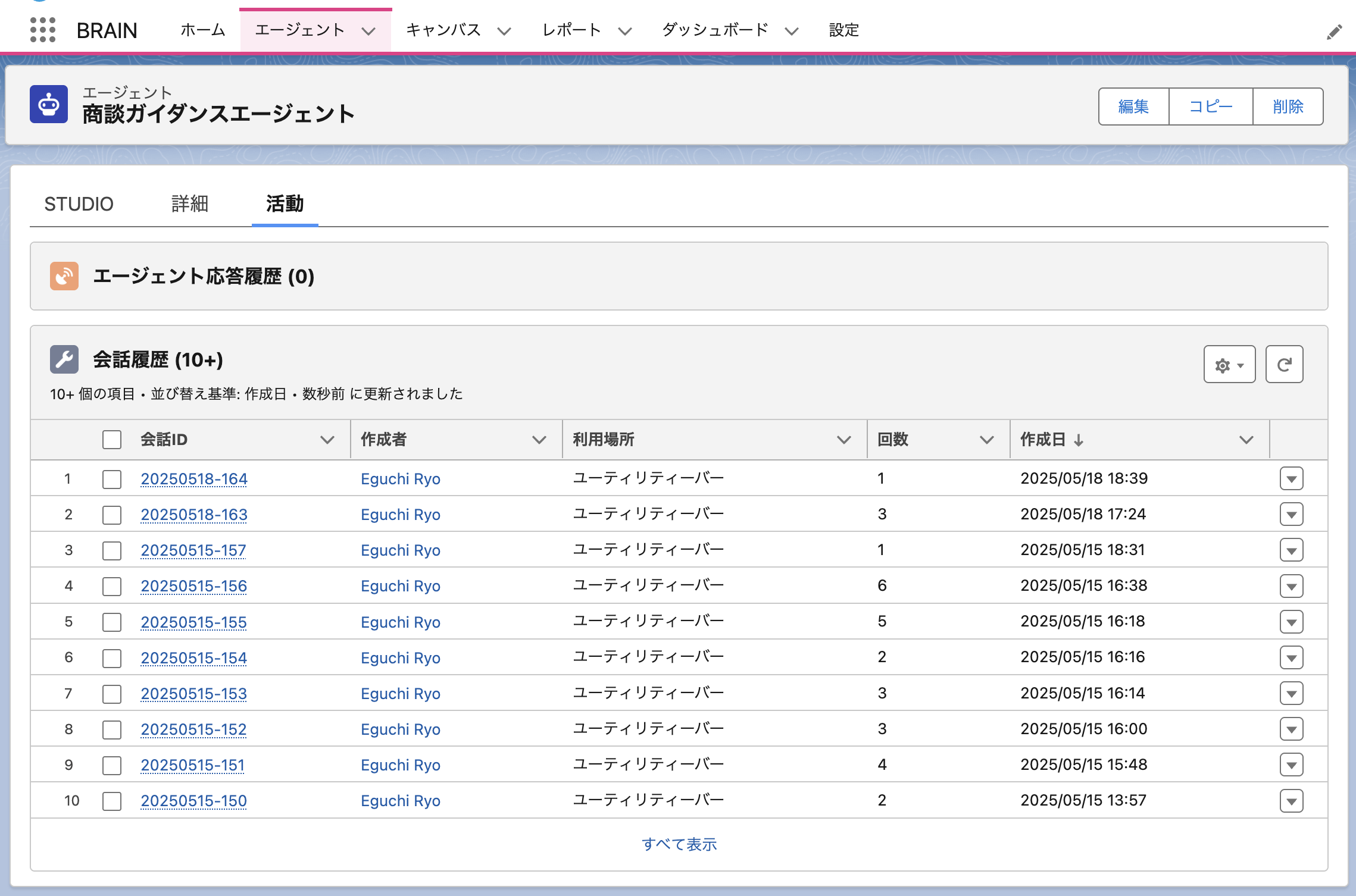Toggle the select-all checkbox in table header
Viewport: 1356px width, 896px height.
pyautogui.click(x=112, y=440)
